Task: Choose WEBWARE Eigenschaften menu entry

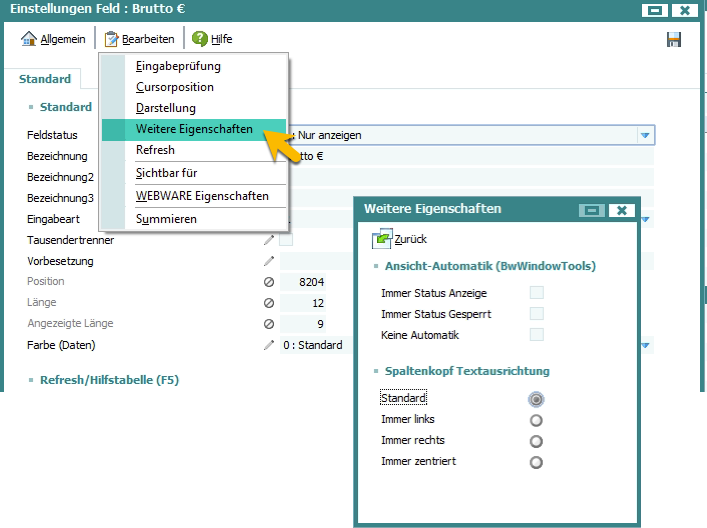Action: coord(202,196)
